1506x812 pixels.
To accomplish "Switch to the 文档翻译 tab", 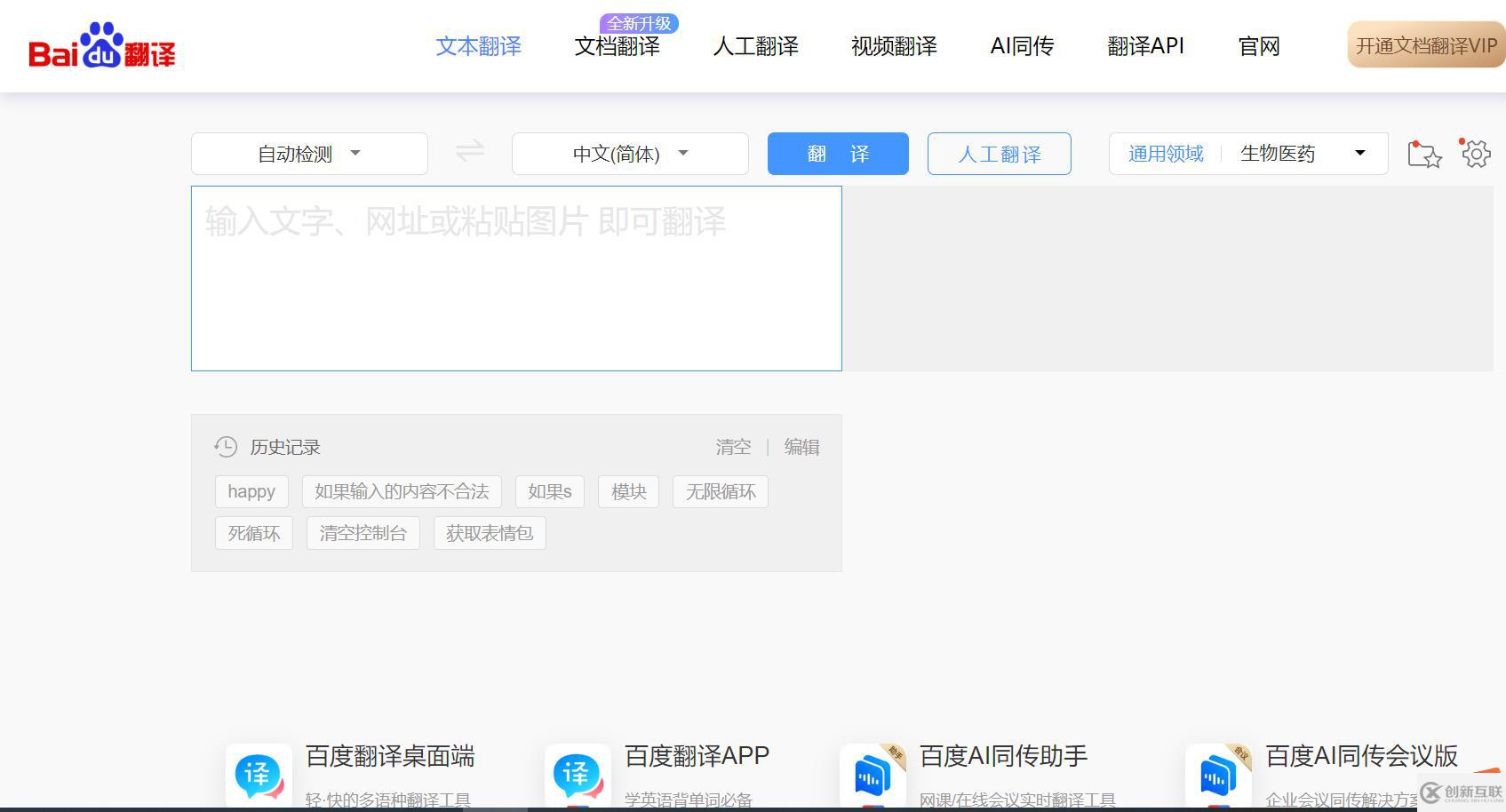I will click(618, 47).
